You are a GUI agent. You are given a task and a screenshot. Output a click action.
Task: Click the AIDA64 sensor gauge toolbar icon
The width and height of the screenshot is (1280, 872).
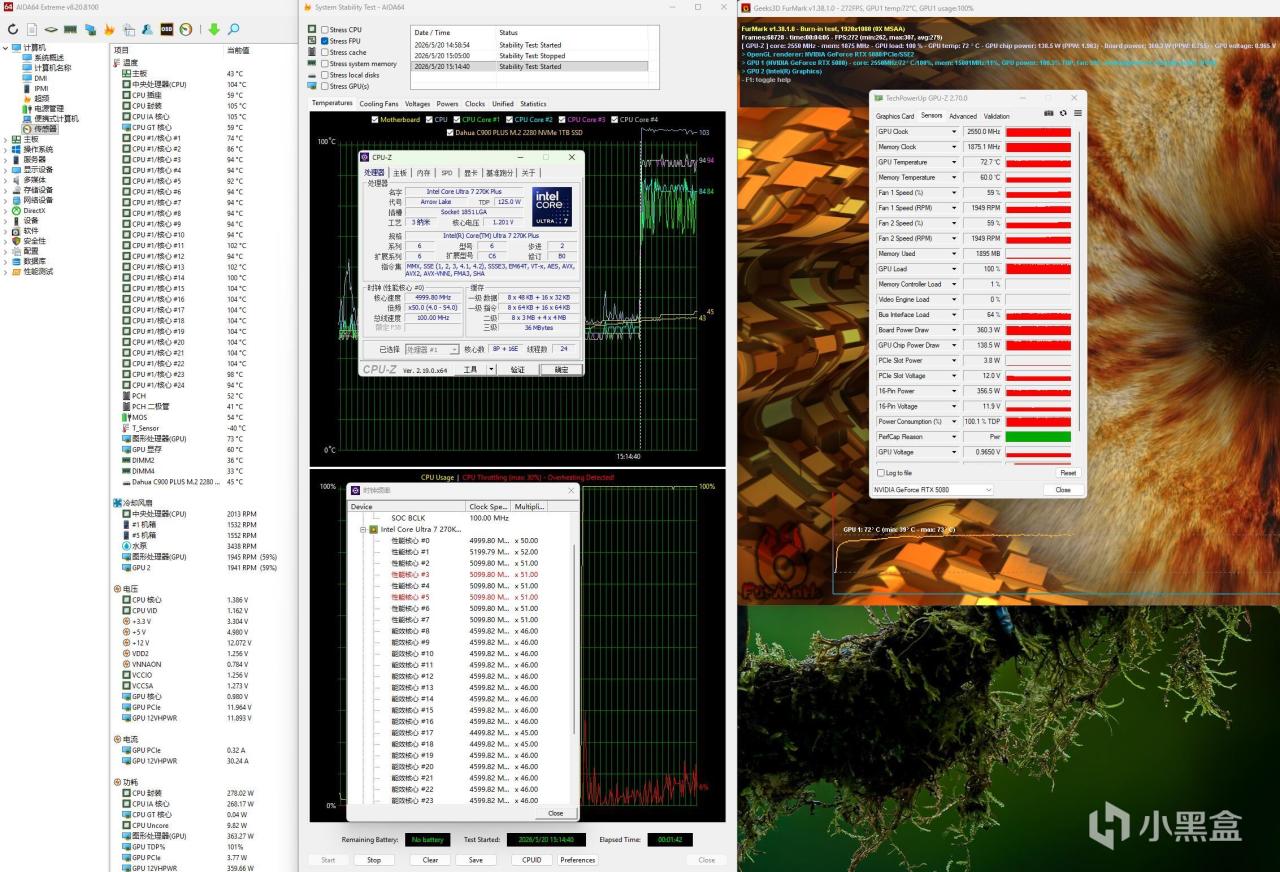click(185, 30)
